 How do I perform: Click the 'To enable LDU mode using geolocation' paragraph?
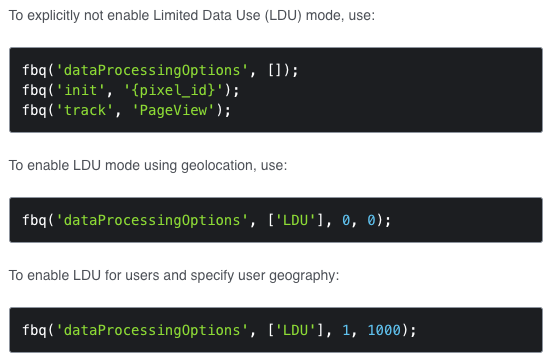(148, 165)
